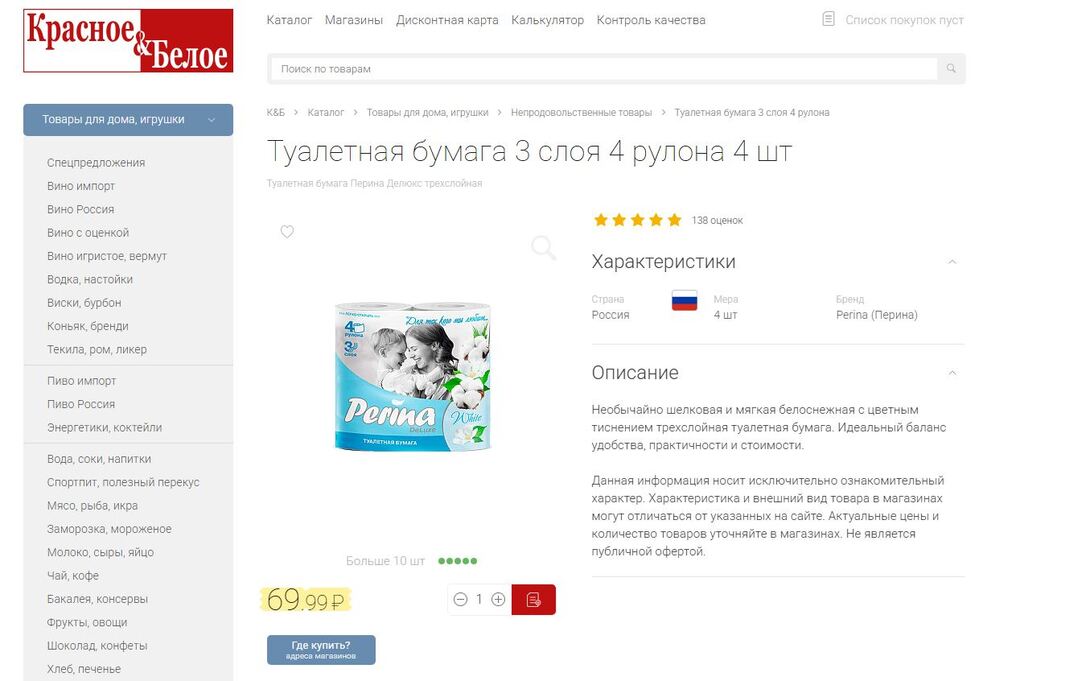1090x681 pixels.
Task: Click the search magnifier button in search bar
Action: point(951,69)
